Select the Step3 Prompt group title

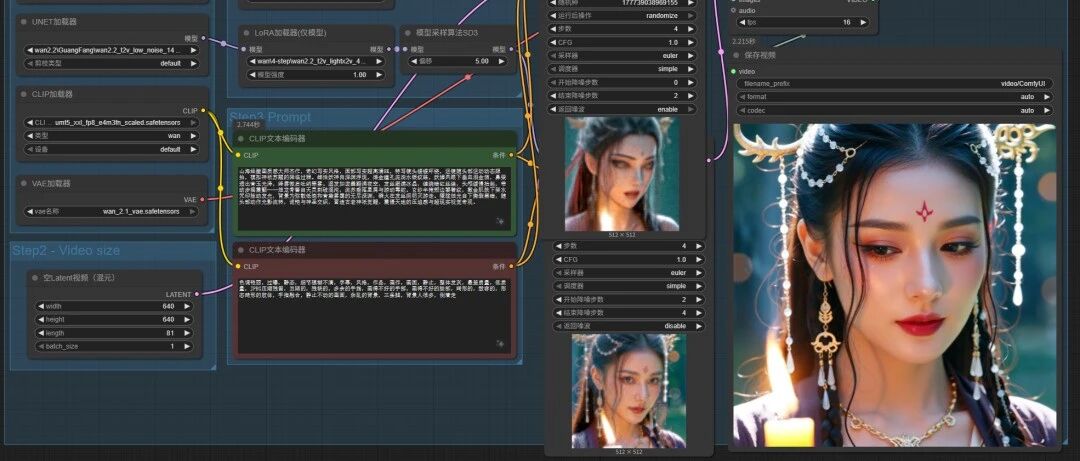[270, 117]
